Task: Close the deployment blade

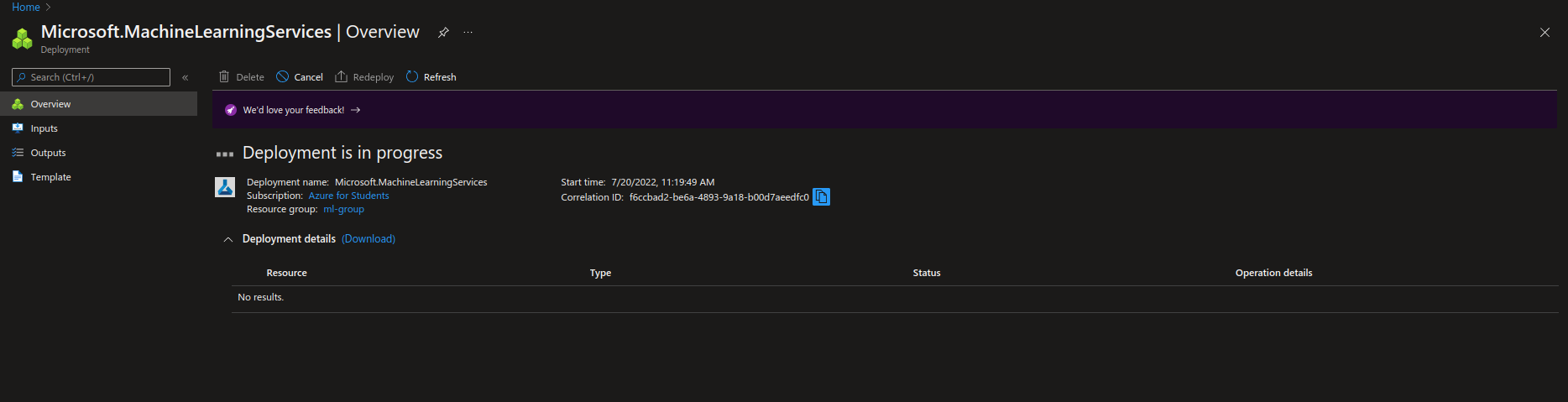Action: point(1544,33)
